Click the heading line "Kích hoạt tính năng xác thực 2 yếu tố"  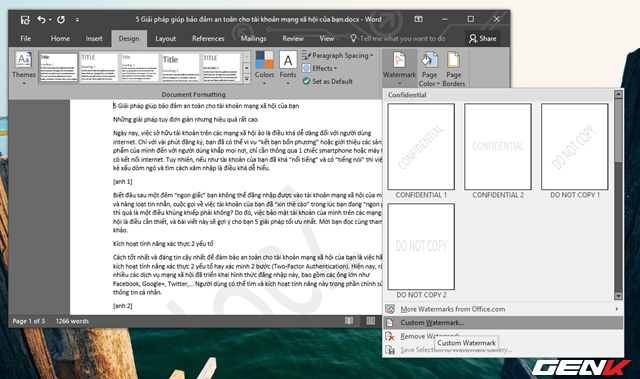[x=163, y=244]
